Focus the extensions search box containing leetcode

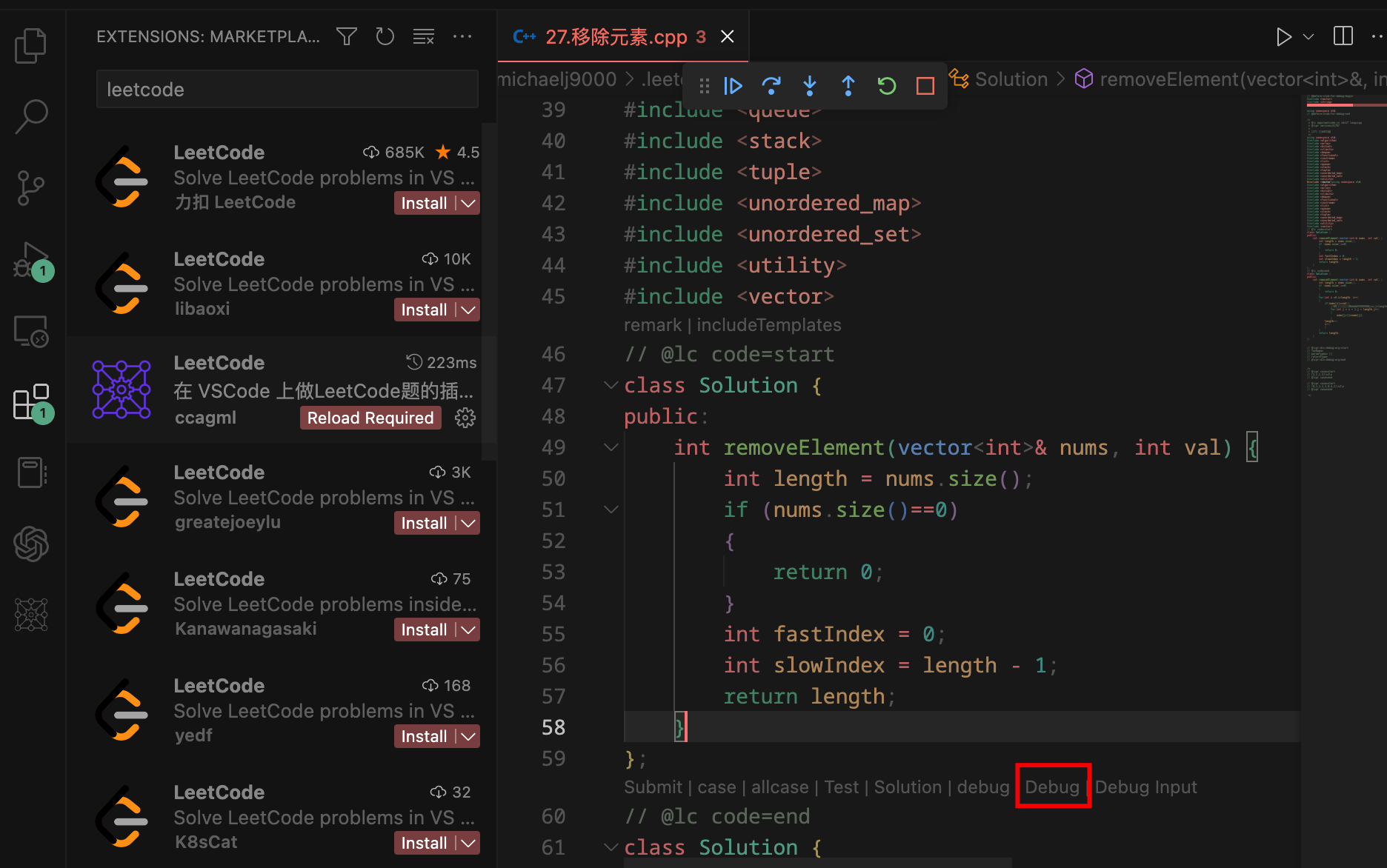(287, 90)
